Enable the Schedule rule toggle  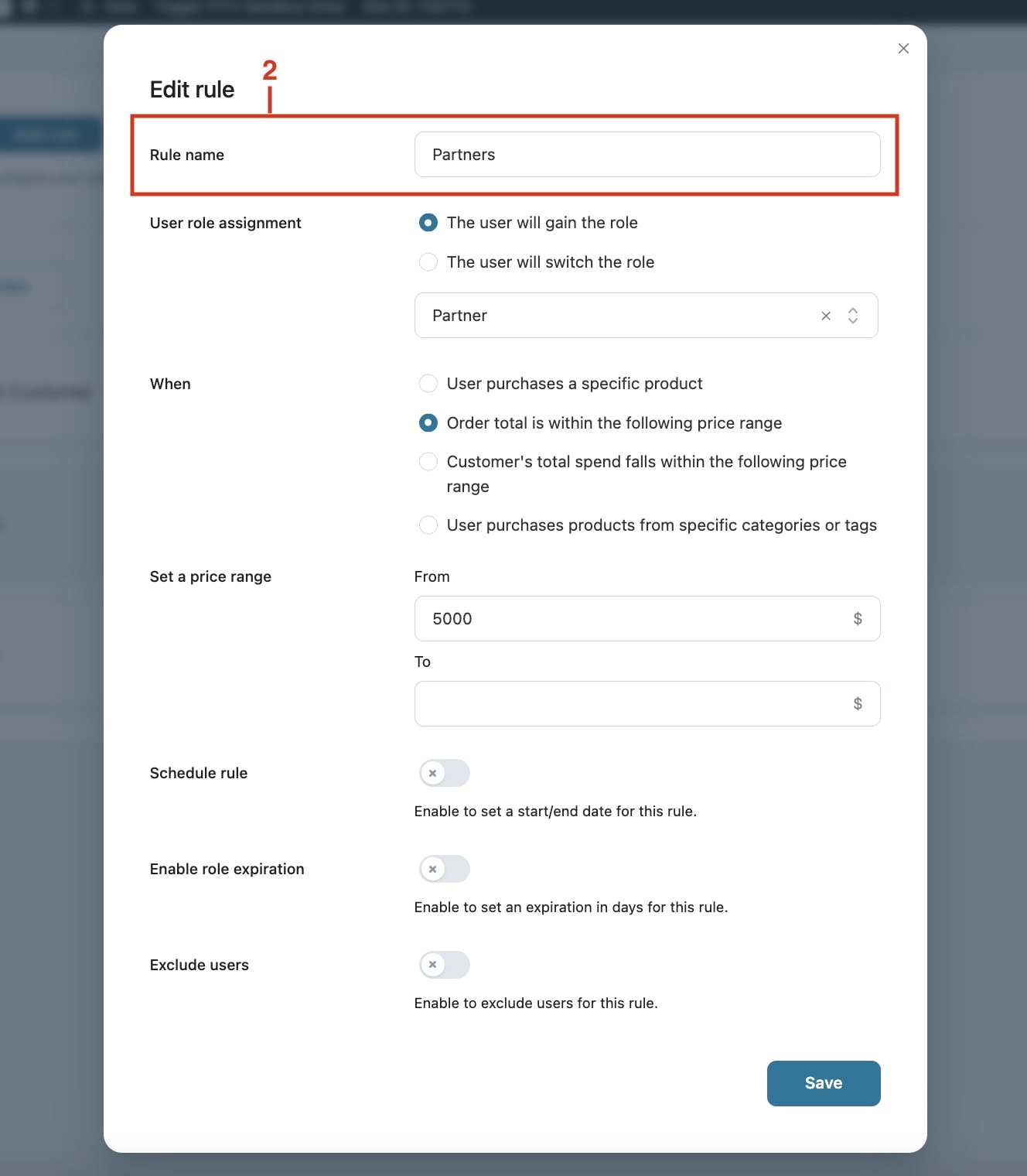click(x=445, y=773)
